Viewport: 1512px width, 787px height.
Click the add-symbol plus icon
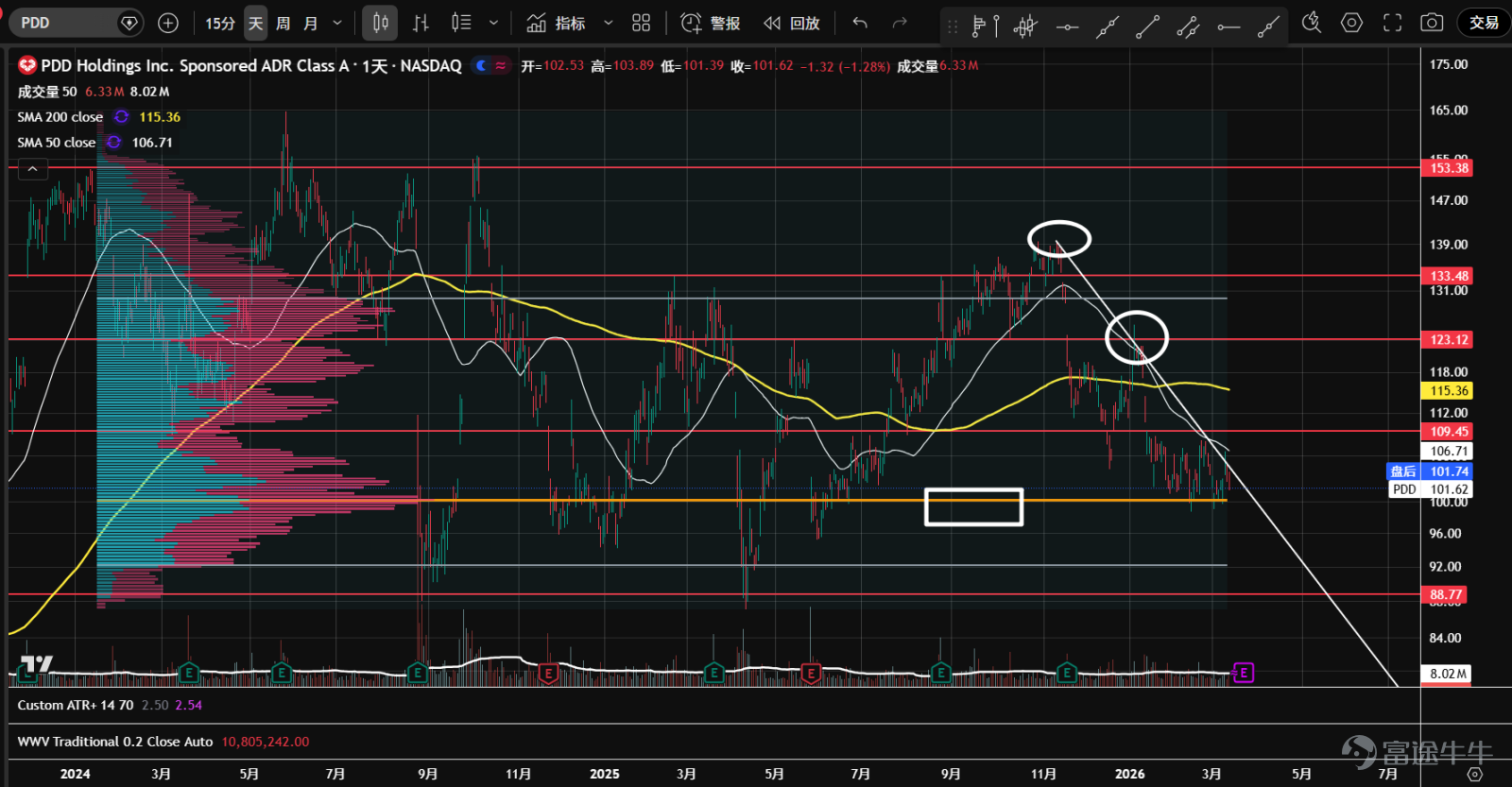tap(168, 23)
